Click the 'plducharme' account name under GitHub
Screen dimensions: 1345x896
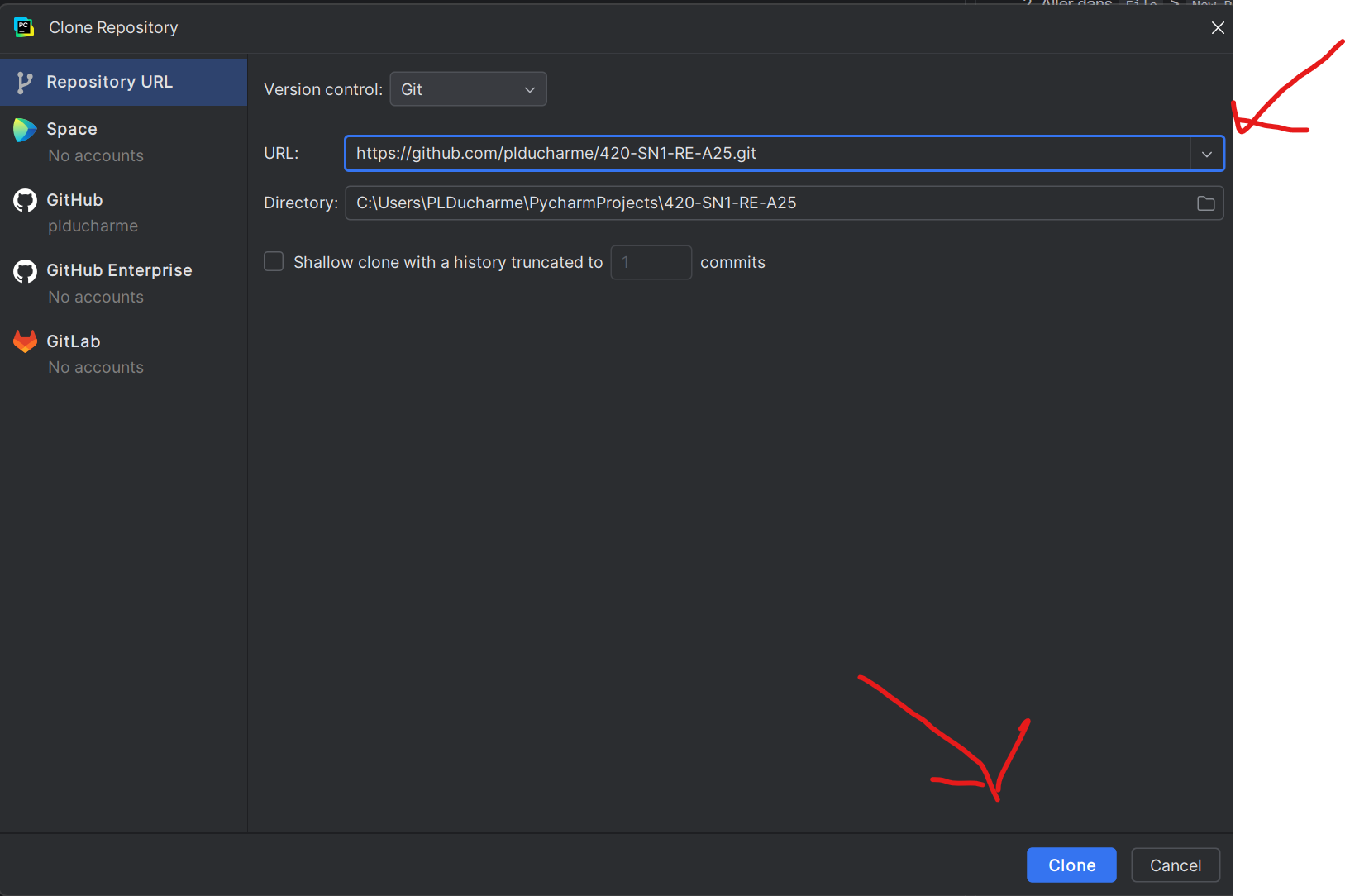[93, 226]
